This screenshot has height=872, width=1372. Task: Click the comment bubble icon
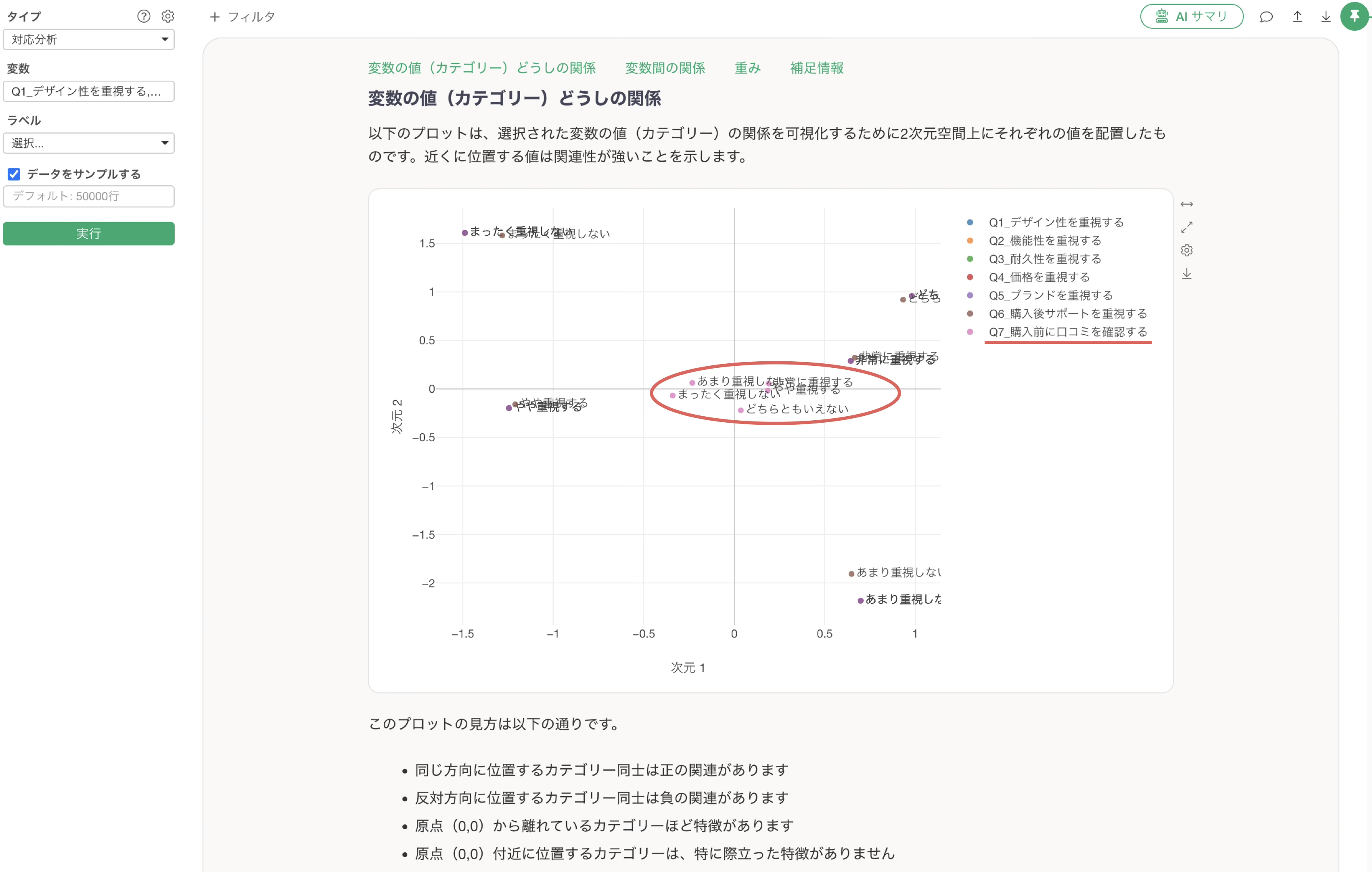pyautogui.click(x=1266, y=17)
